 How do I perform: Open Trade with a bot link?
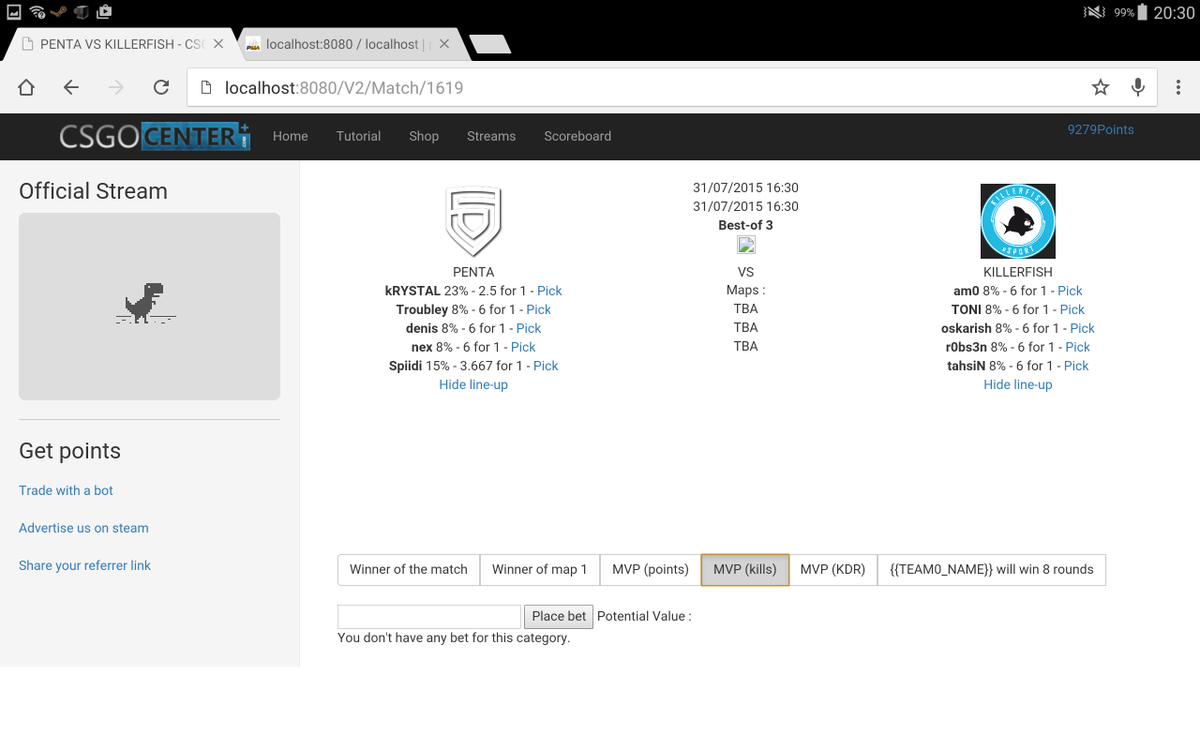pyautogui.click(x=66, y=490)
